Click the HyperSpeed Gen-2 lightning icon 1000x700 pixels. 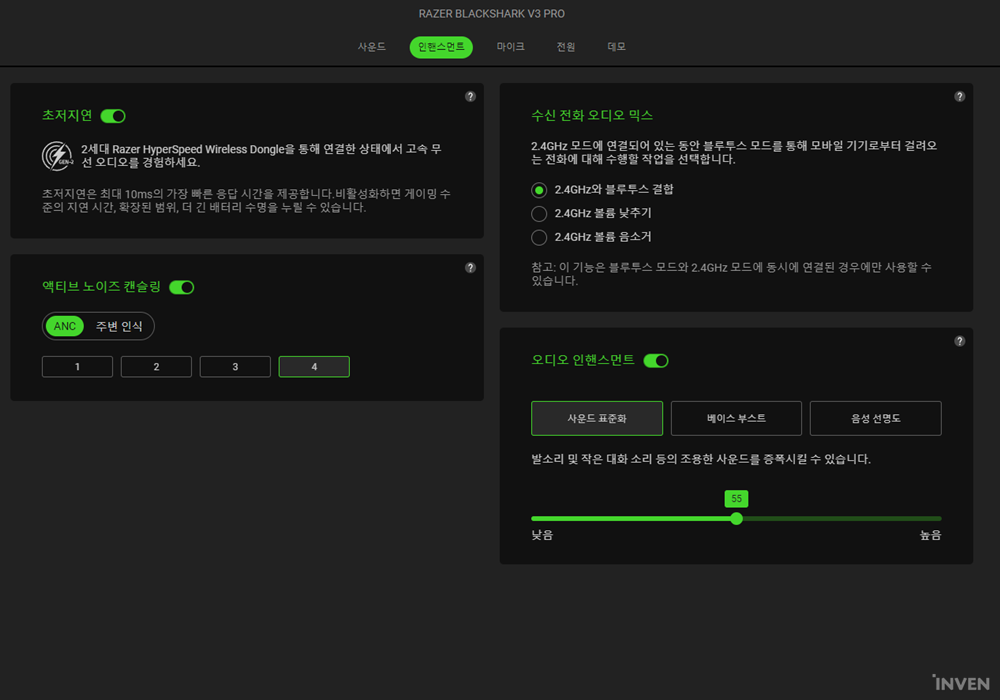click(57, 156)
